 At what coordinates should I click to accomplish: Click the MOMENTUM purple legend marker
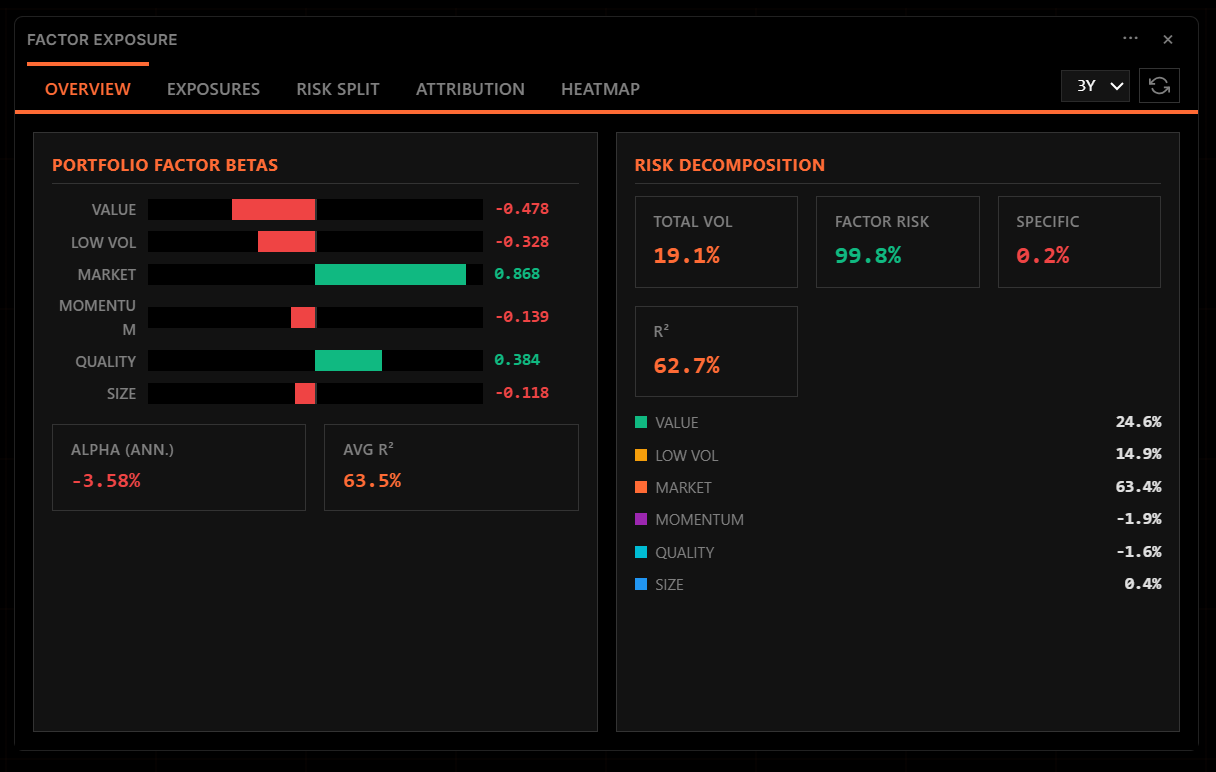641,519
